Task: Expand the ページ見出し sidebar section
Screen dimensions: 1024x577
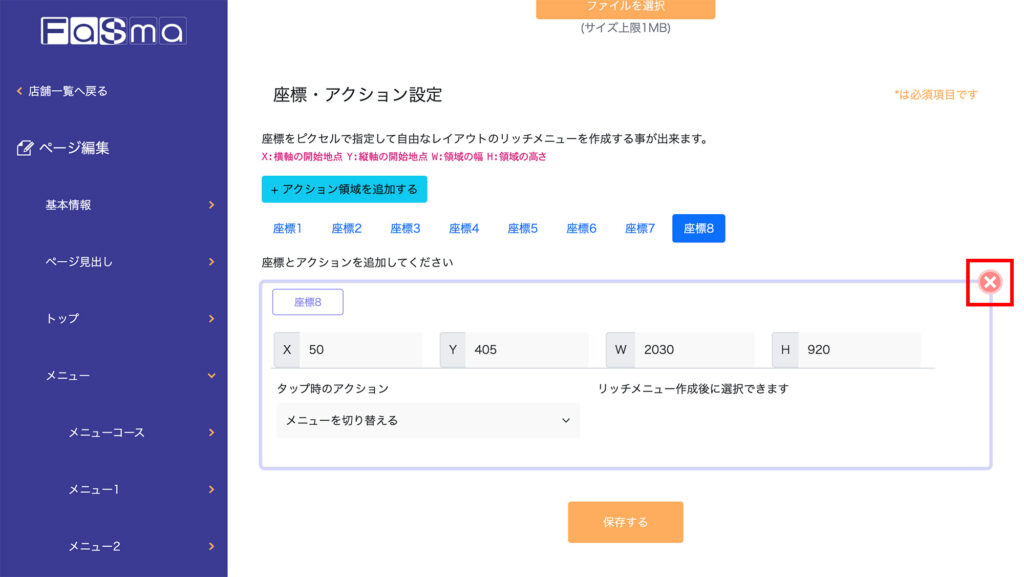Action: coord(211,262)
